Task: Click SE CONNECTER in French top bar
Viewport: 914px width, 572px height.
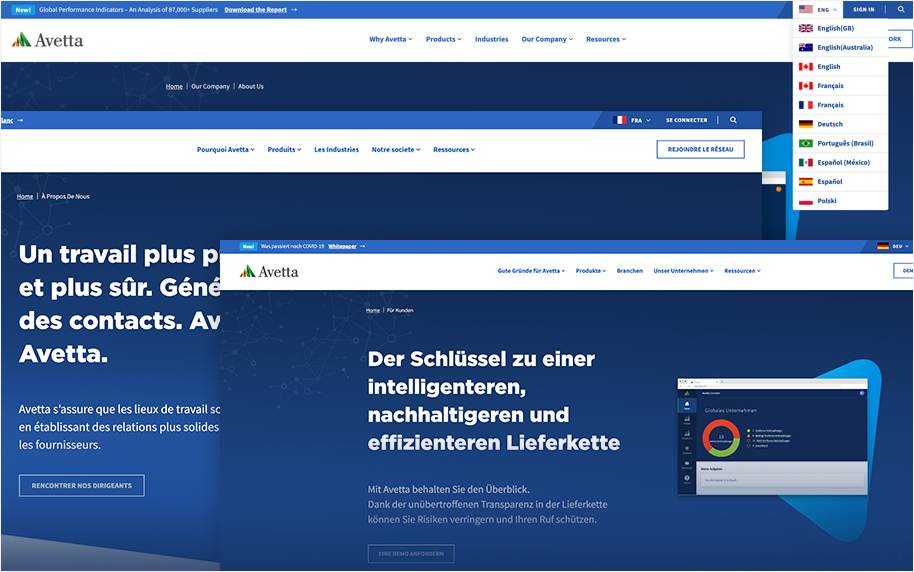Action: click(686, 120)
